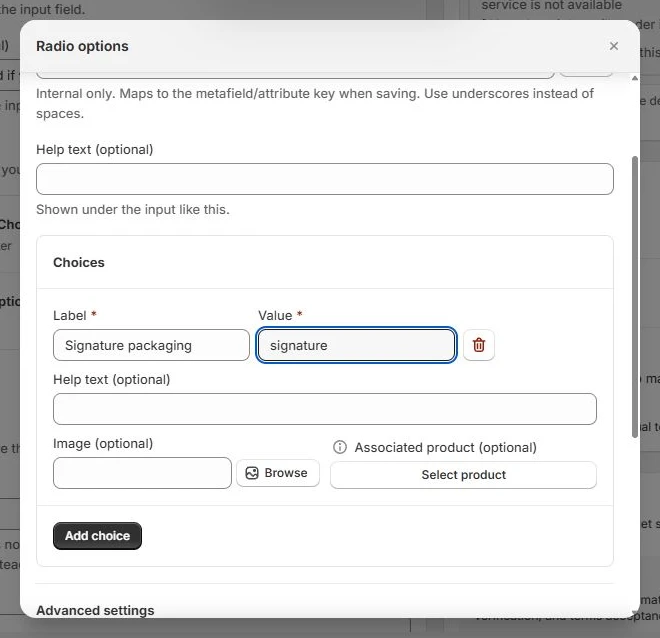Add a new choice
The height and width of the screenshot is (638, 660).
pyautogui.click(x=97, y=536)
